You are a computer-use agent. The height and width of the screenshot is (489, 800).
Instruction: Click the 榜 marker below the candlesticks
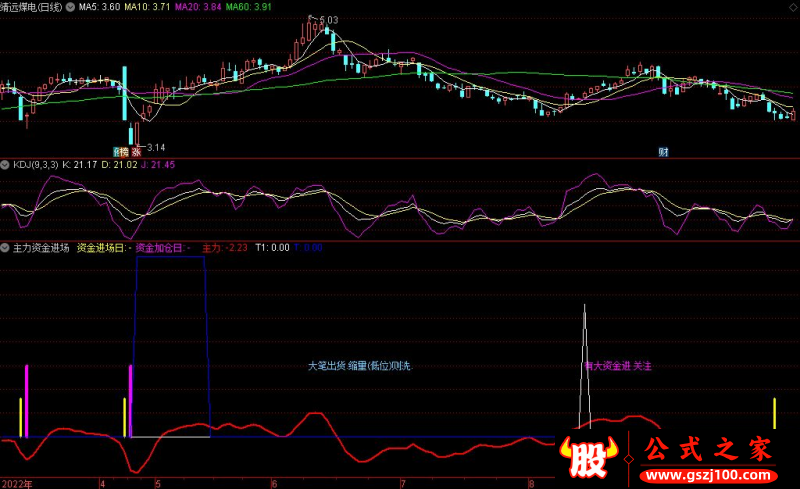(x=120, y=152)
